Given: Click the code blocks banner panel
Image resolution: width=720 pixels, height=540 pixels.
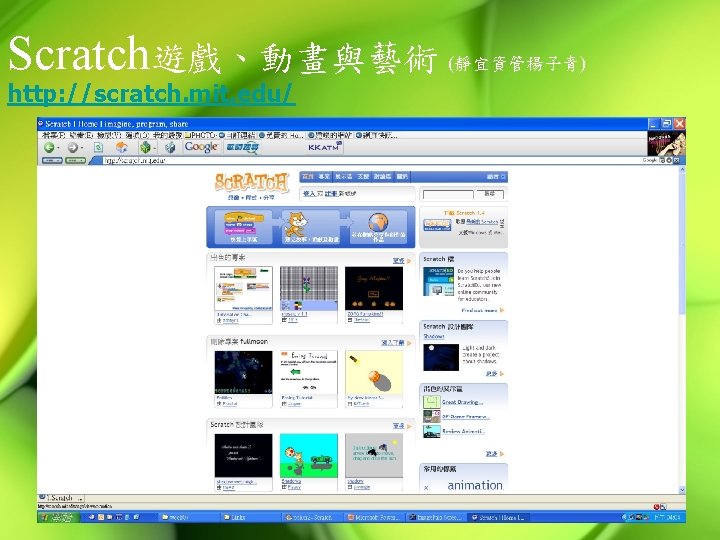Looking at the screenshot, I should click(x=243, y=227).
